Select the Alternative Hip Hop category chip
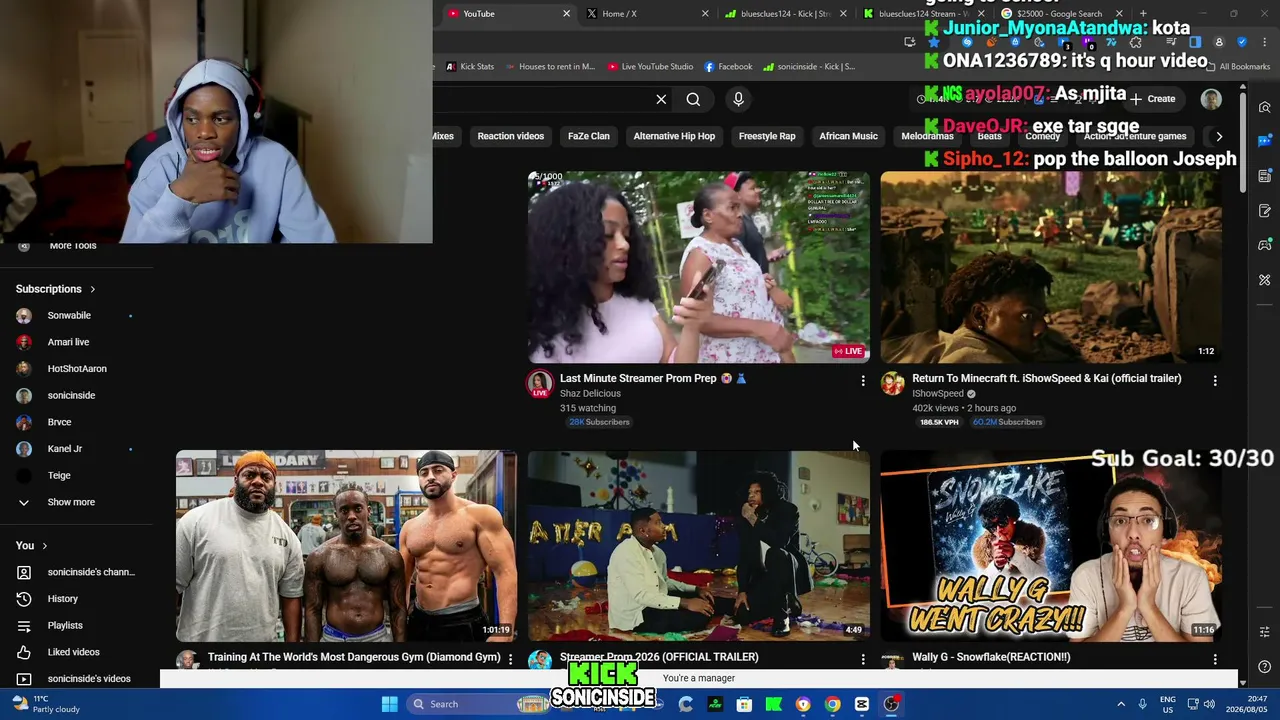 tap(674, 136)
